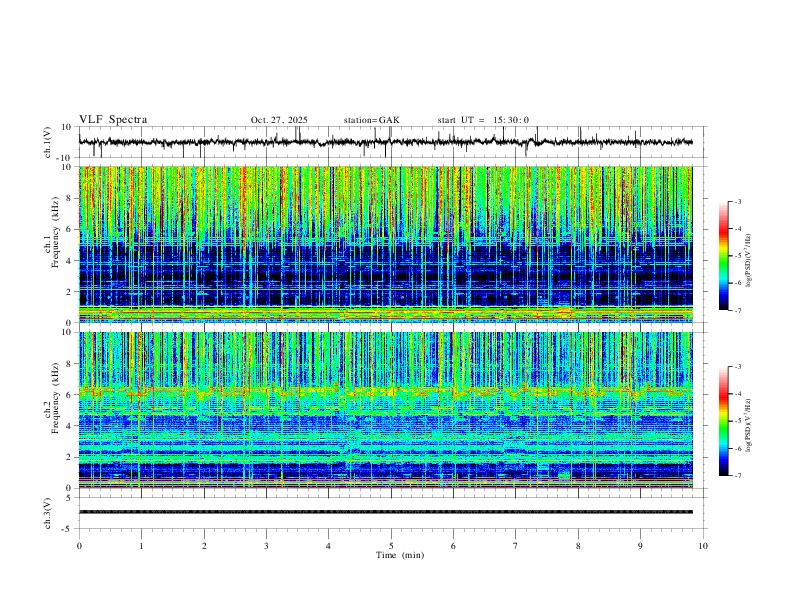The height and width of the screenshot is (612, 792).
Task: Click the ch.3(V) flat trace panel
Action: pyautogui.click(x=393, y=513)
